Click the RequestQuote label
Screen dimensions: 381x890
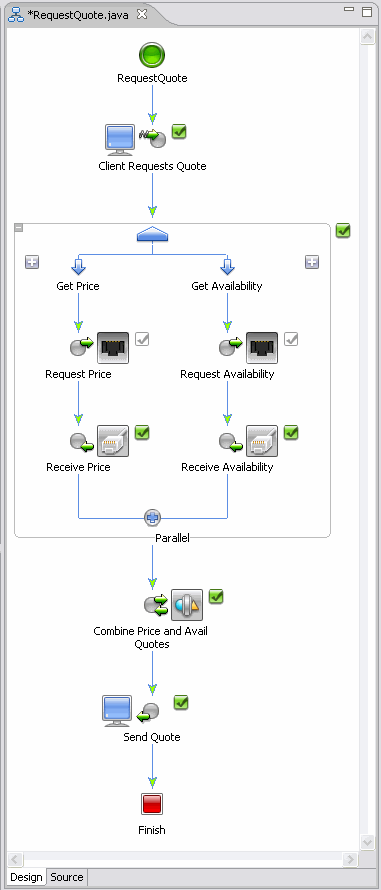coord(152,78)
